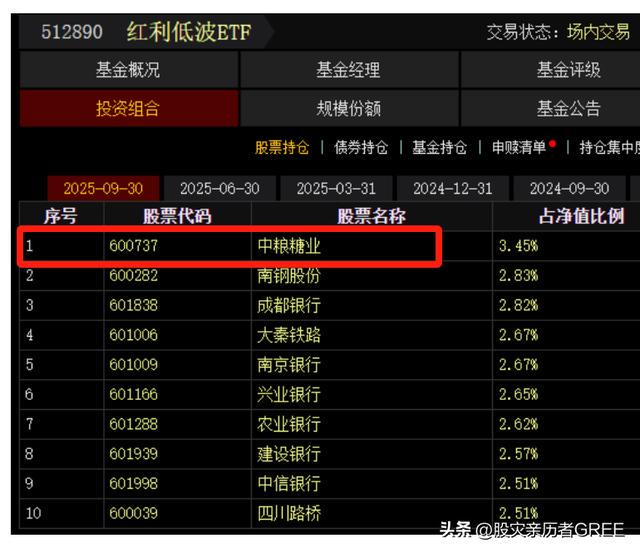Image resolution: width=640 pixels, height=553 pixels.
Task: Select the 2024-09-30 report date
Action: tap(569, 188)
